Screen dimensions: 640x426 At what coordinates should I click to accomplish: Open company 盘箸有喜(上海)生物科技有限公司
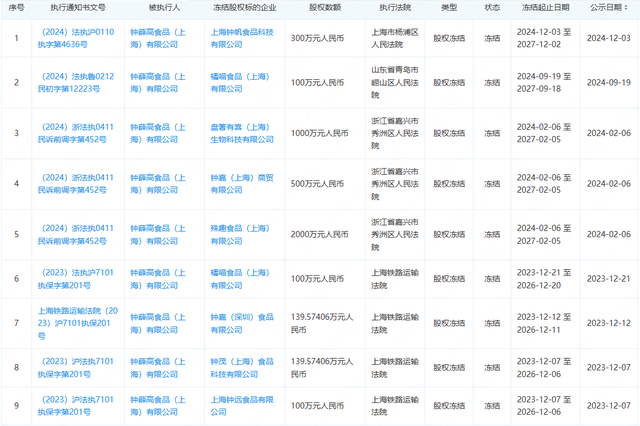click(x=242, y=133)
